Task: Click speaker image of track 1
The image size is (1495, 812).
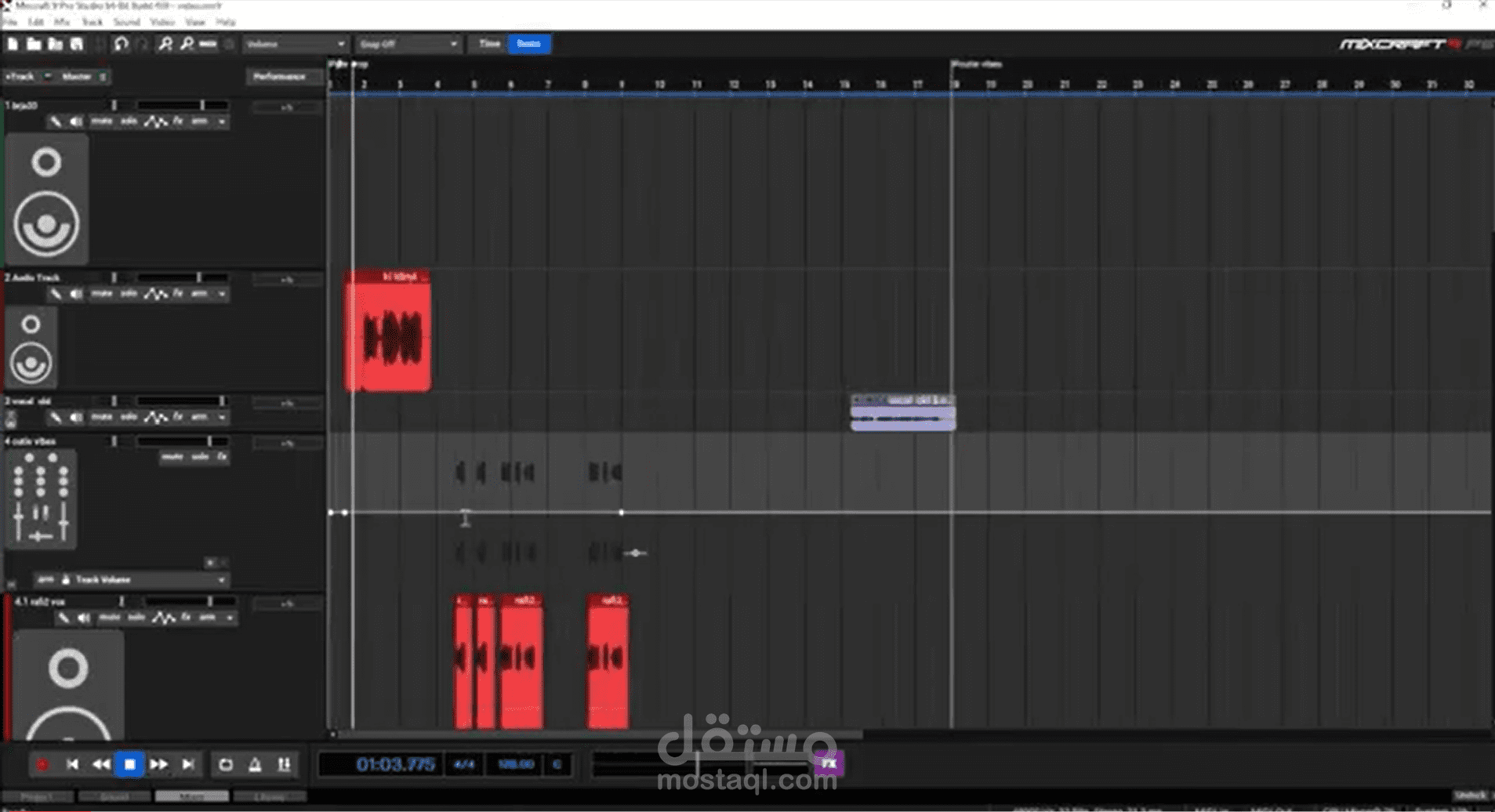Action: coord(46,199)
